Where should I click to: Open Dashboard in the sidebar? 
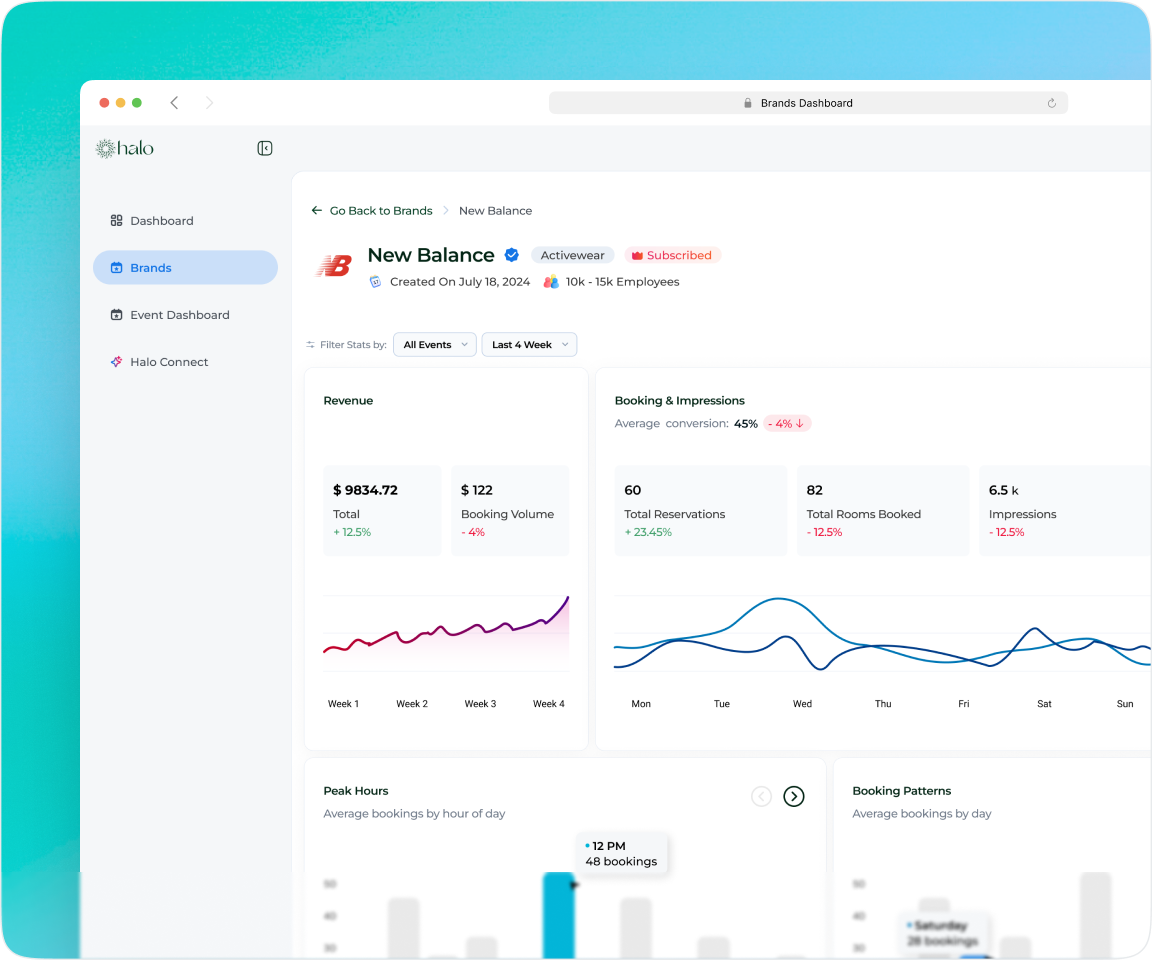click(x=185, y=220)
